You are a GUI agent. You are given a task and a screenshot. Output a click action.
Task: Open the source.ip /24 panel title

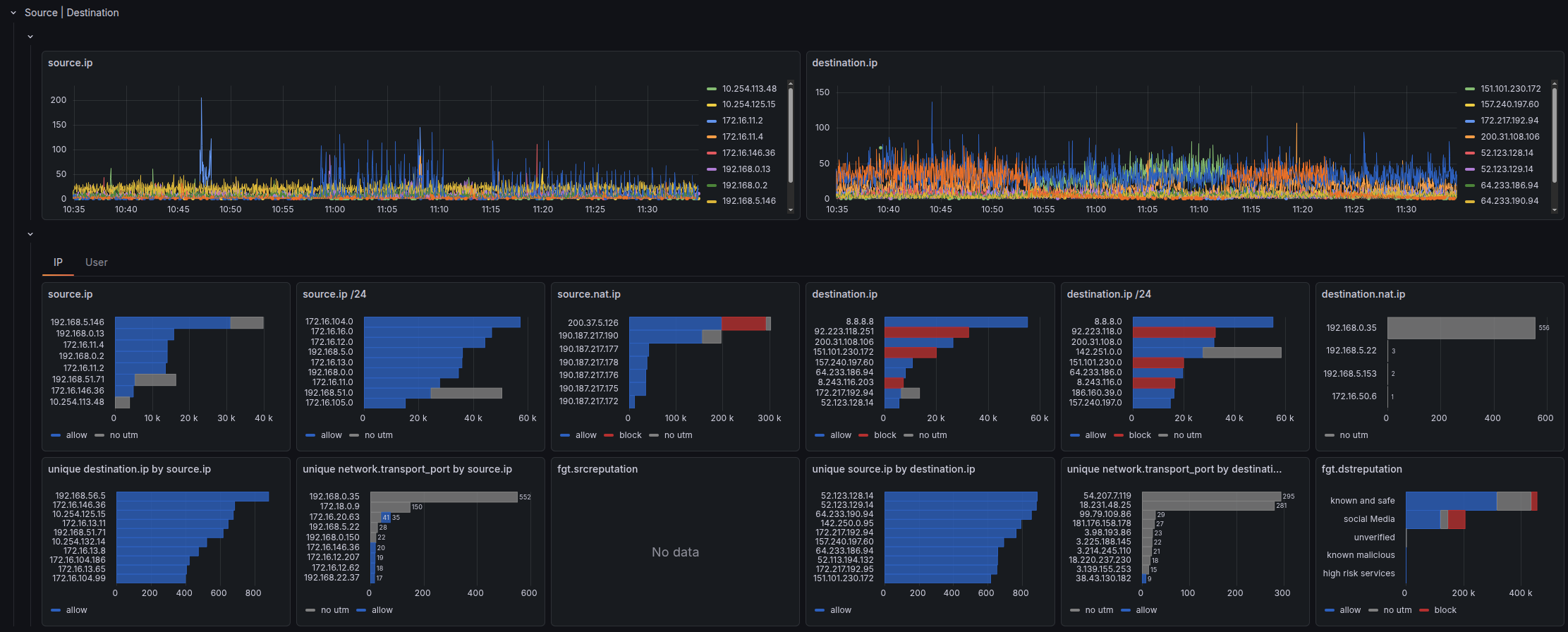tap(334, 294)
